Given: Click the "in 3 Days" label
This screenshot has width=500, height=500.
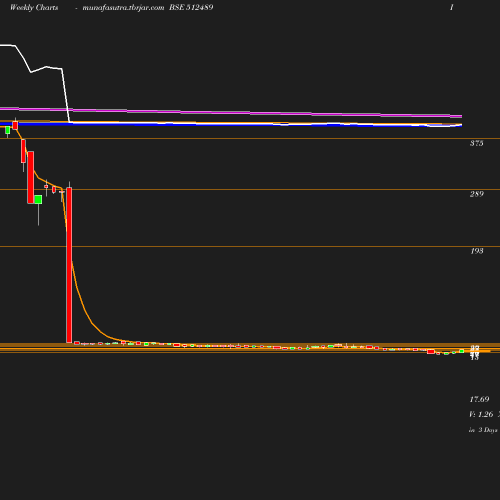Looking at the screenshot, I should [x=483, y=430].
